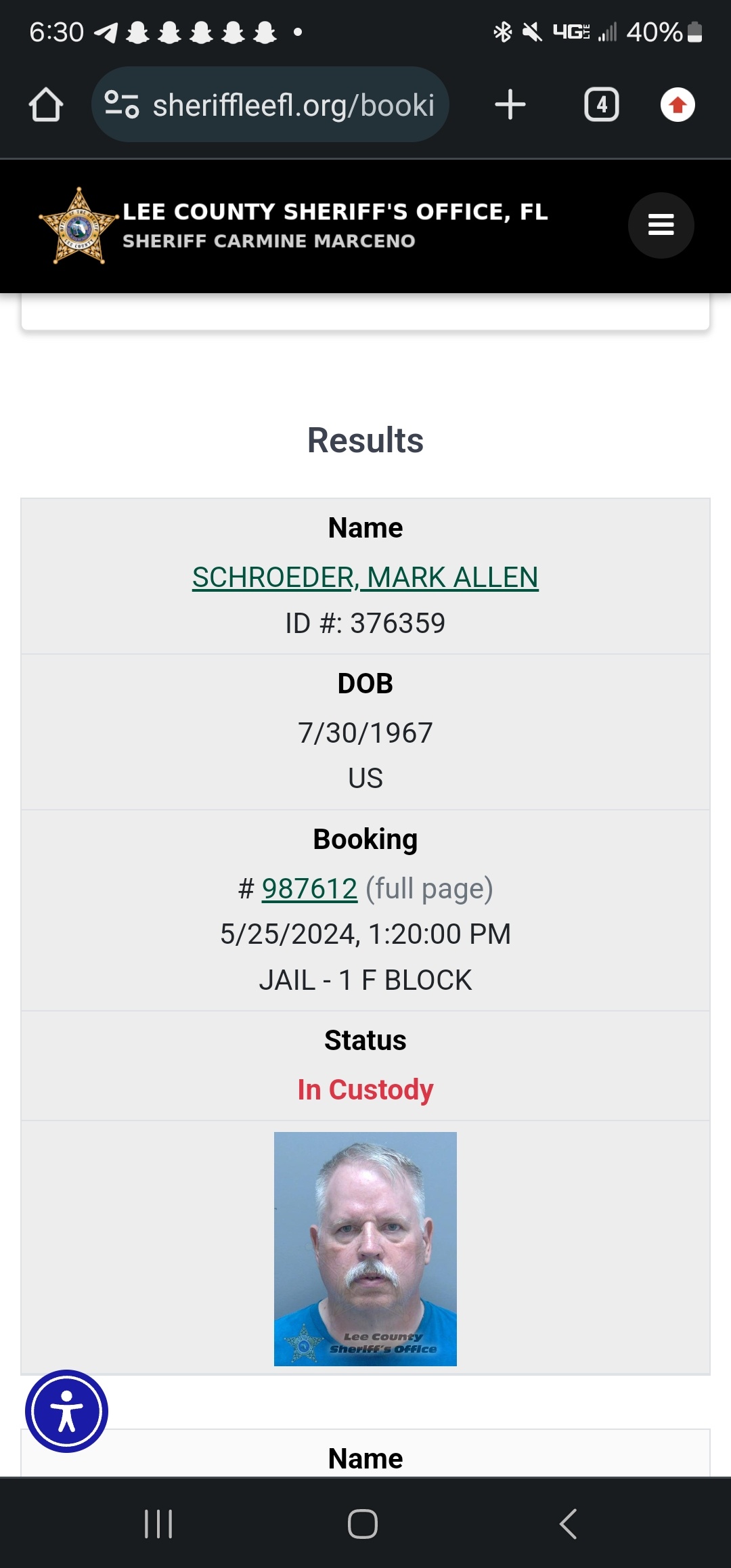Open the accessibility options button
731x1568 pixels.
coord(66,1412)
